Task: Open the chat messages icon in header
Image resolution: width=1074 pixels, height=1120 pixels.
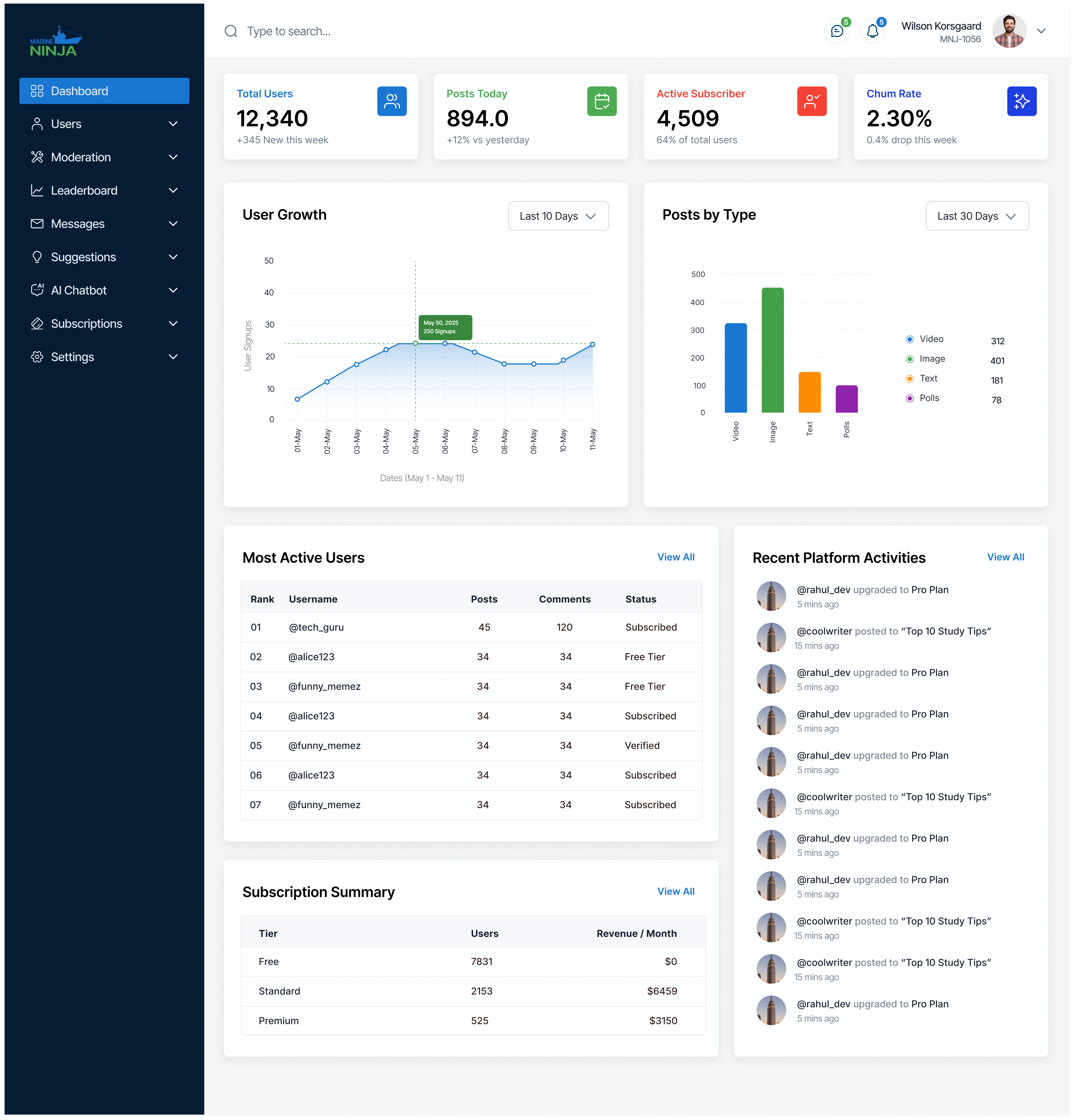Action: 837,31
